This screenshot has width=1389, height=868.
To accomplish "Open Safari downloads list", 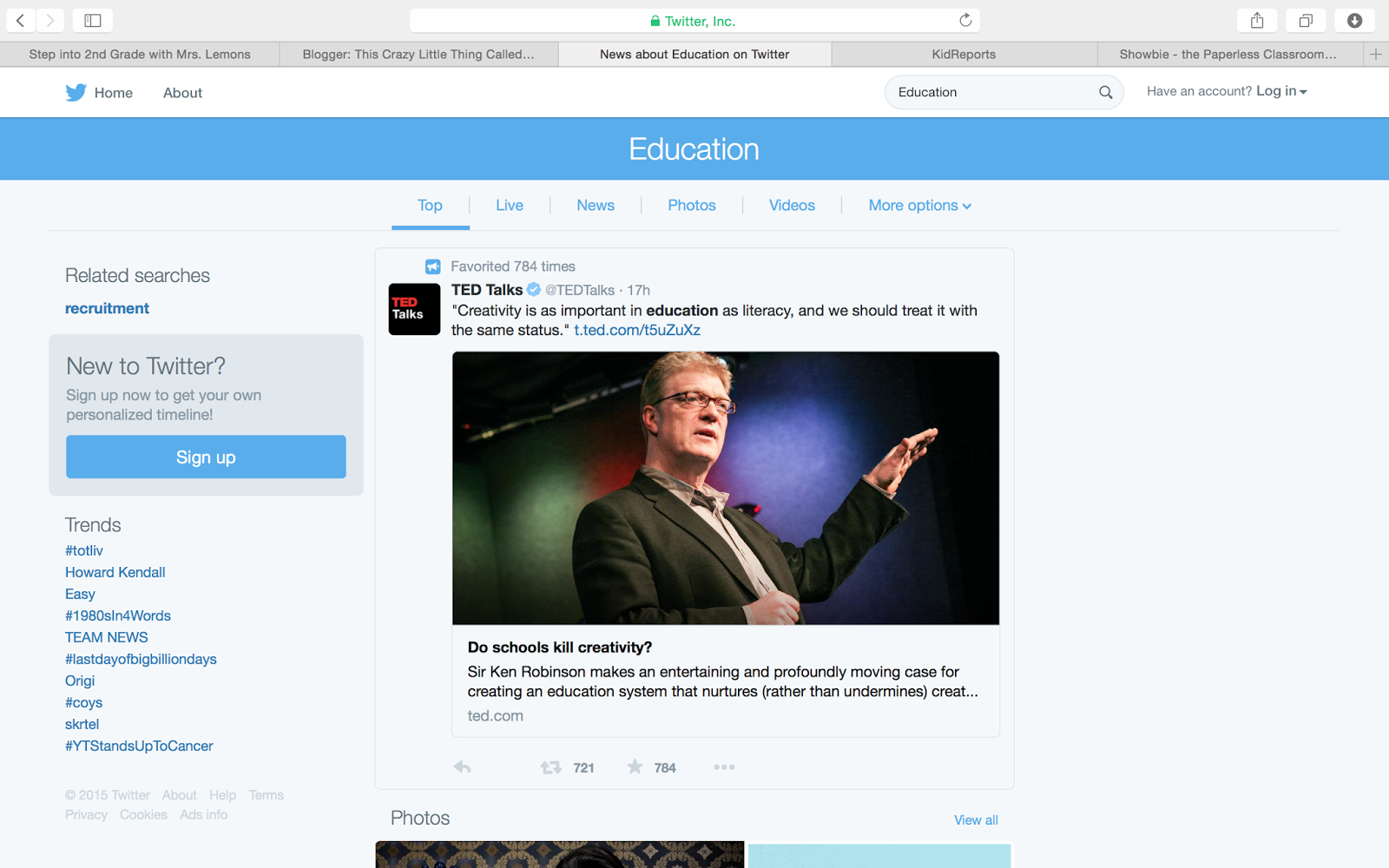I will (x=1354, y=20).
